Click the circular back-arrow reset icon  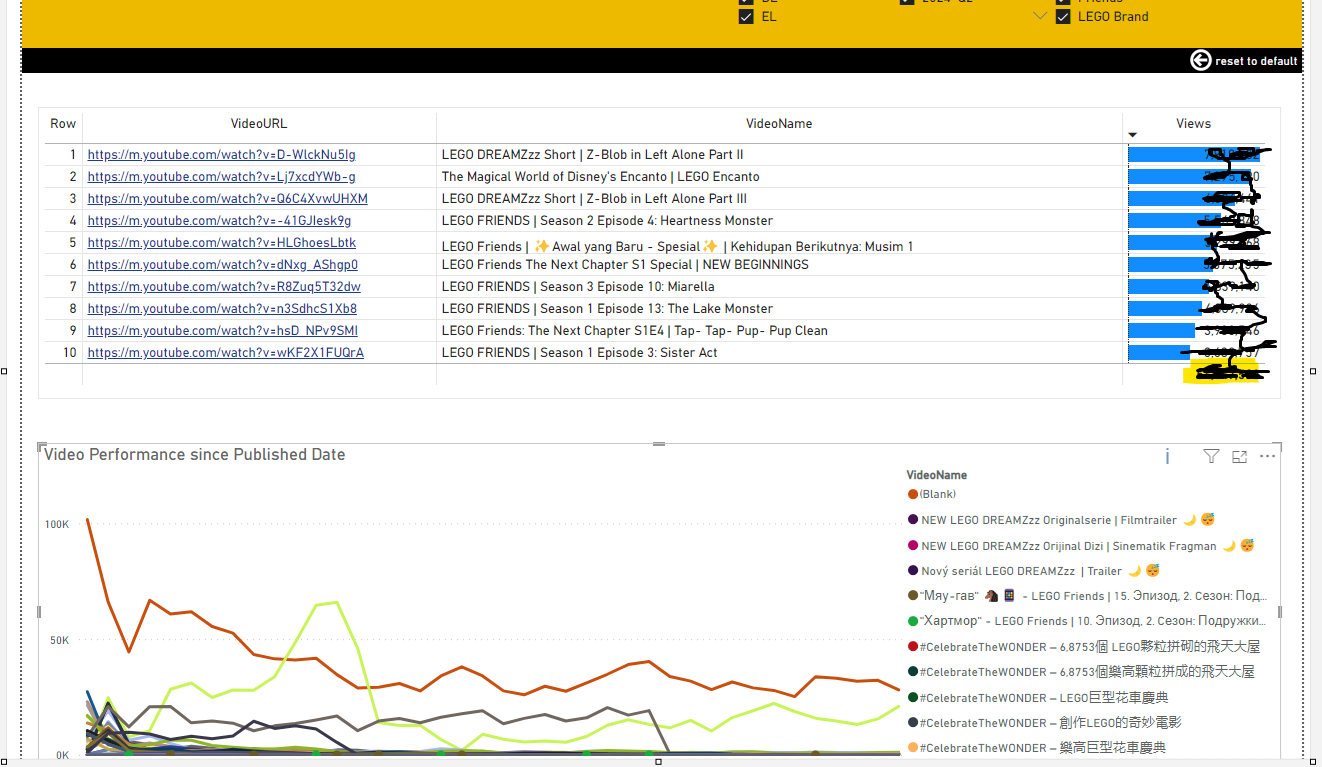pos(1200,60)
